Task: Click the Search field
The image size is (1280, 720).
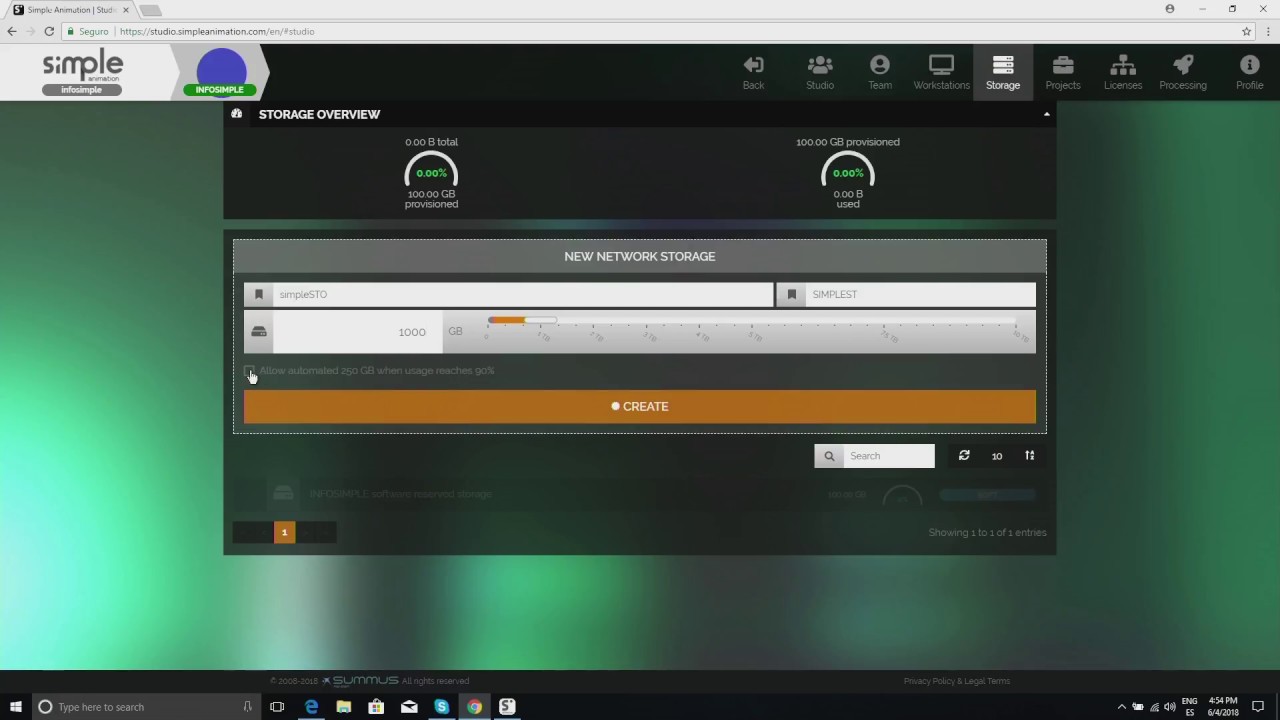Action: click(x=889, y=456)
